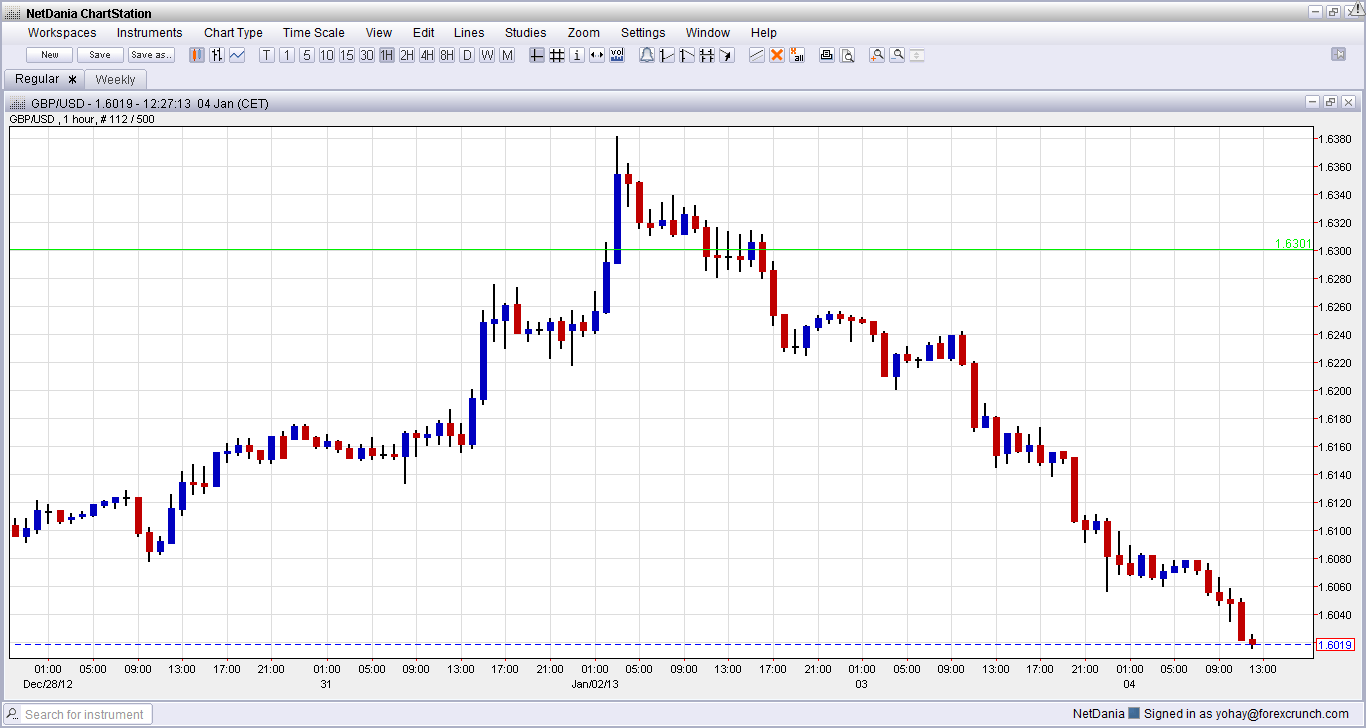Open the Time Scale menu

click(313, 32)
